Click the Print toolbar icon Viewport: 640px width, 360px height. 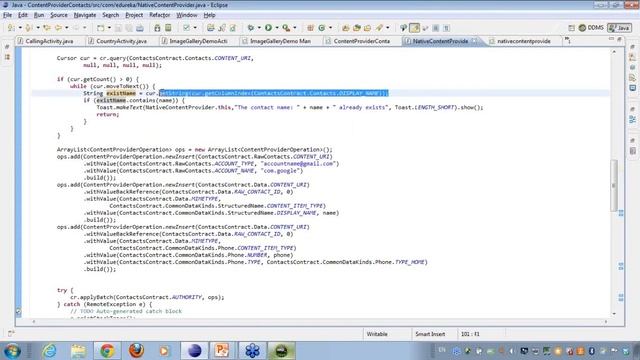(x=140, y=28)
